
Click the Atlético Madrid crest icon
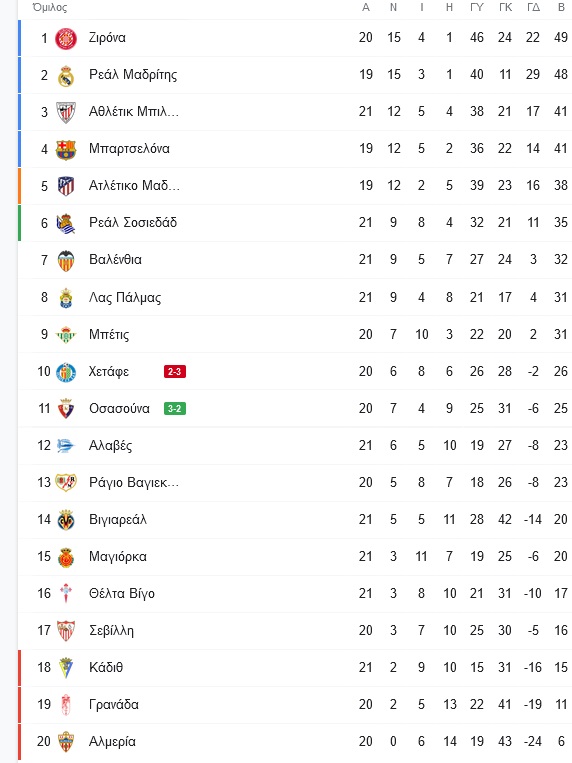click(x=66, y=186)
